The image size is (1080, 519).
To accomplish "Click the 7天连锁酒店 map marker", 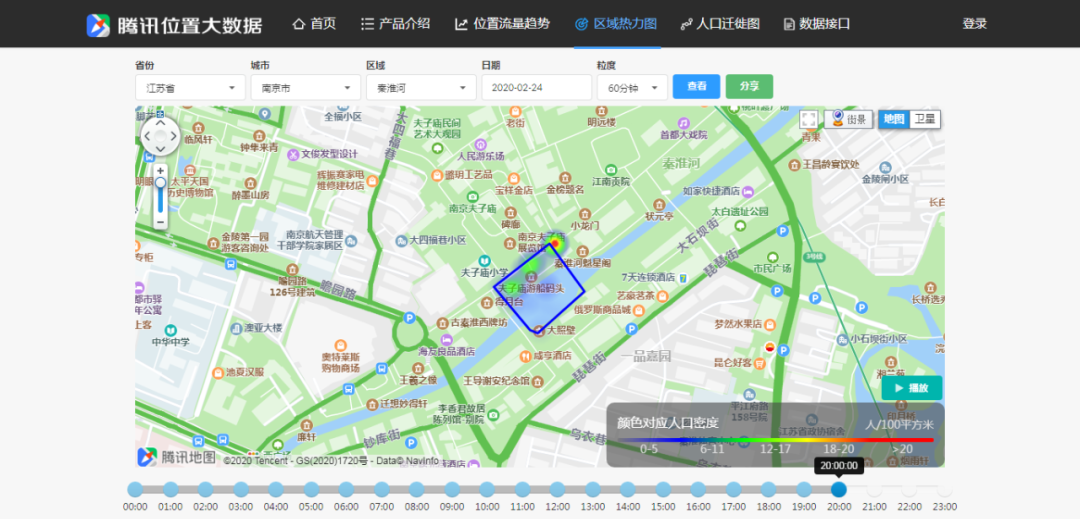I will pos(683,277).
